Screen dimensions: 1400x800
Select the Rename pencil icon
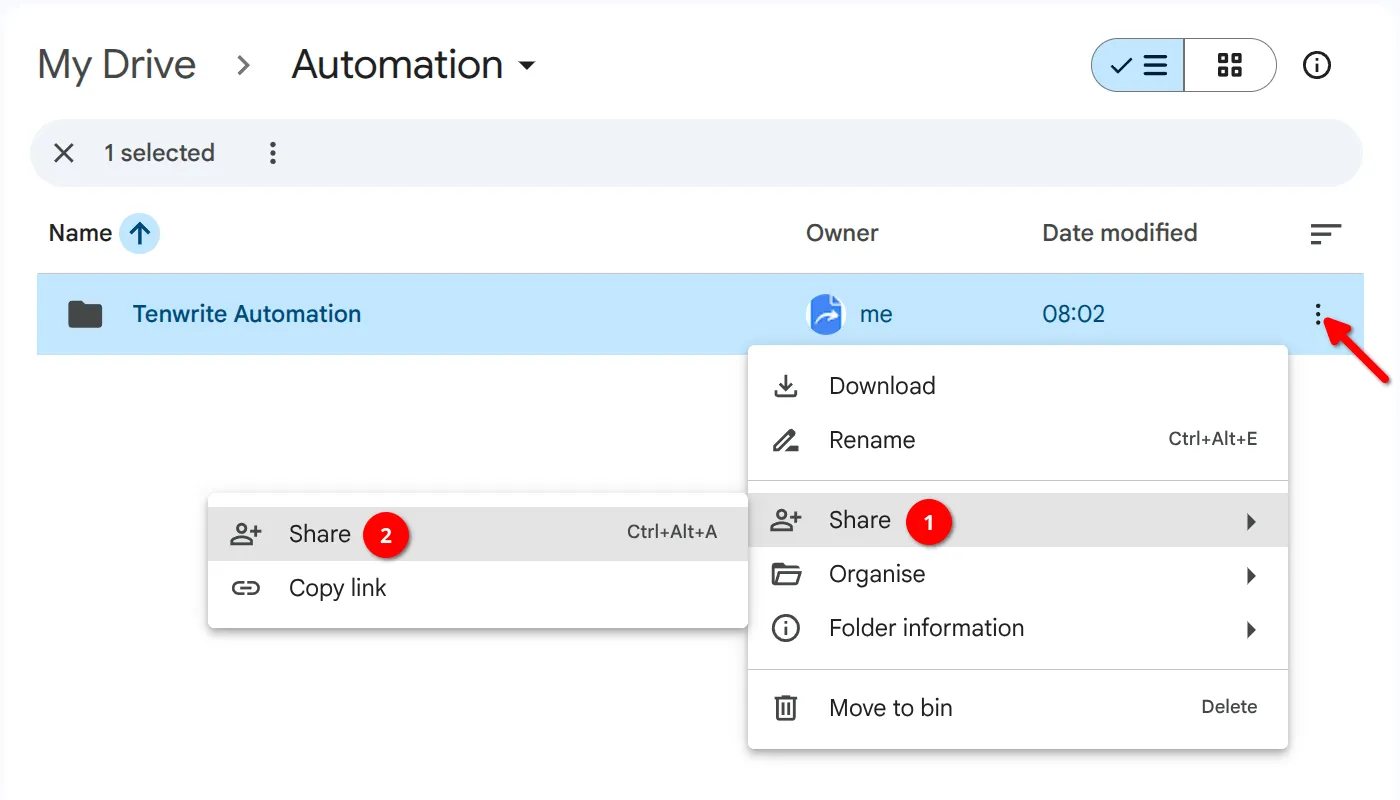tap(786, 440)
